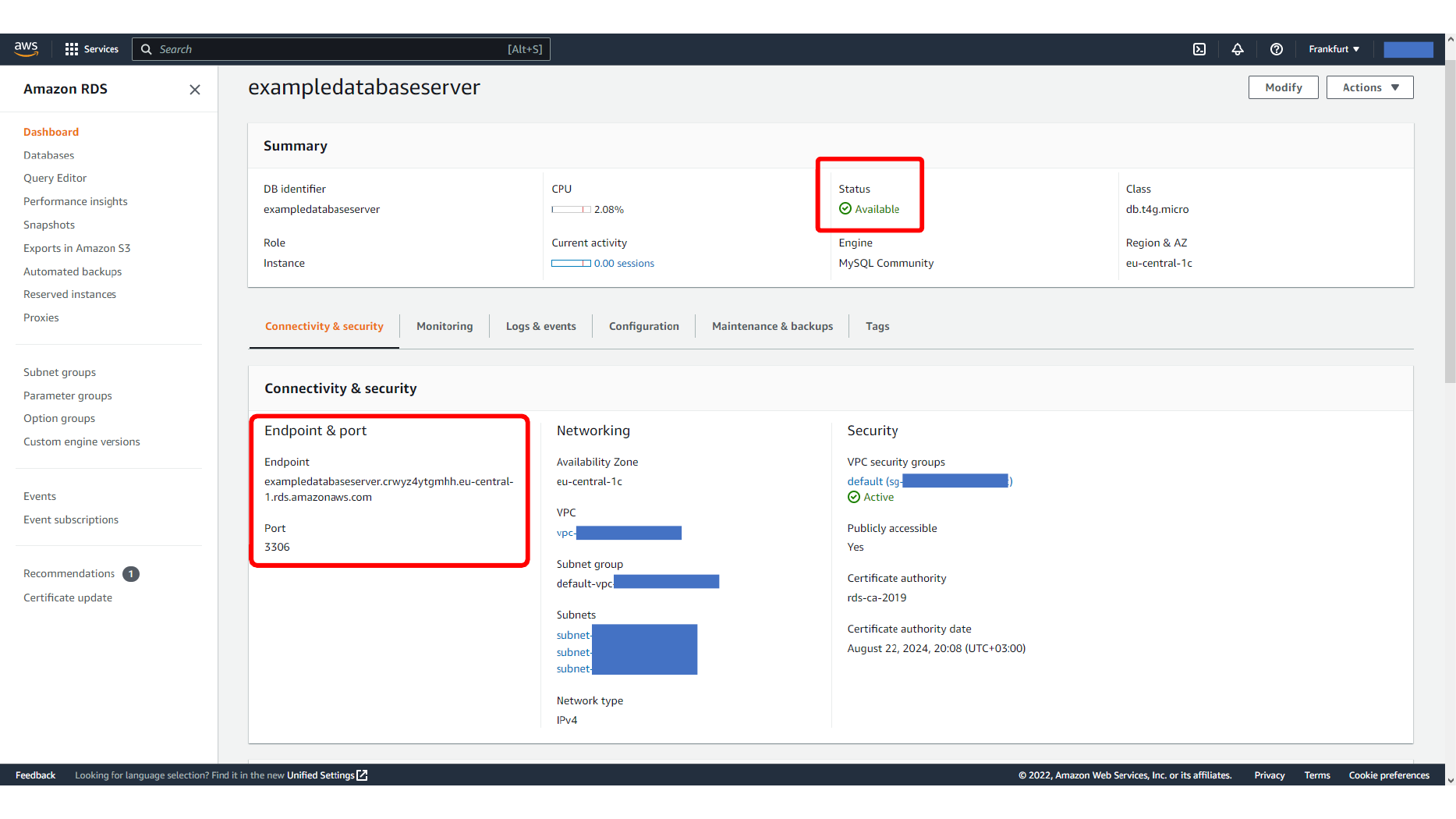Click the MySQL Community engine value
Screen dimensions: 1456x819
886,263
